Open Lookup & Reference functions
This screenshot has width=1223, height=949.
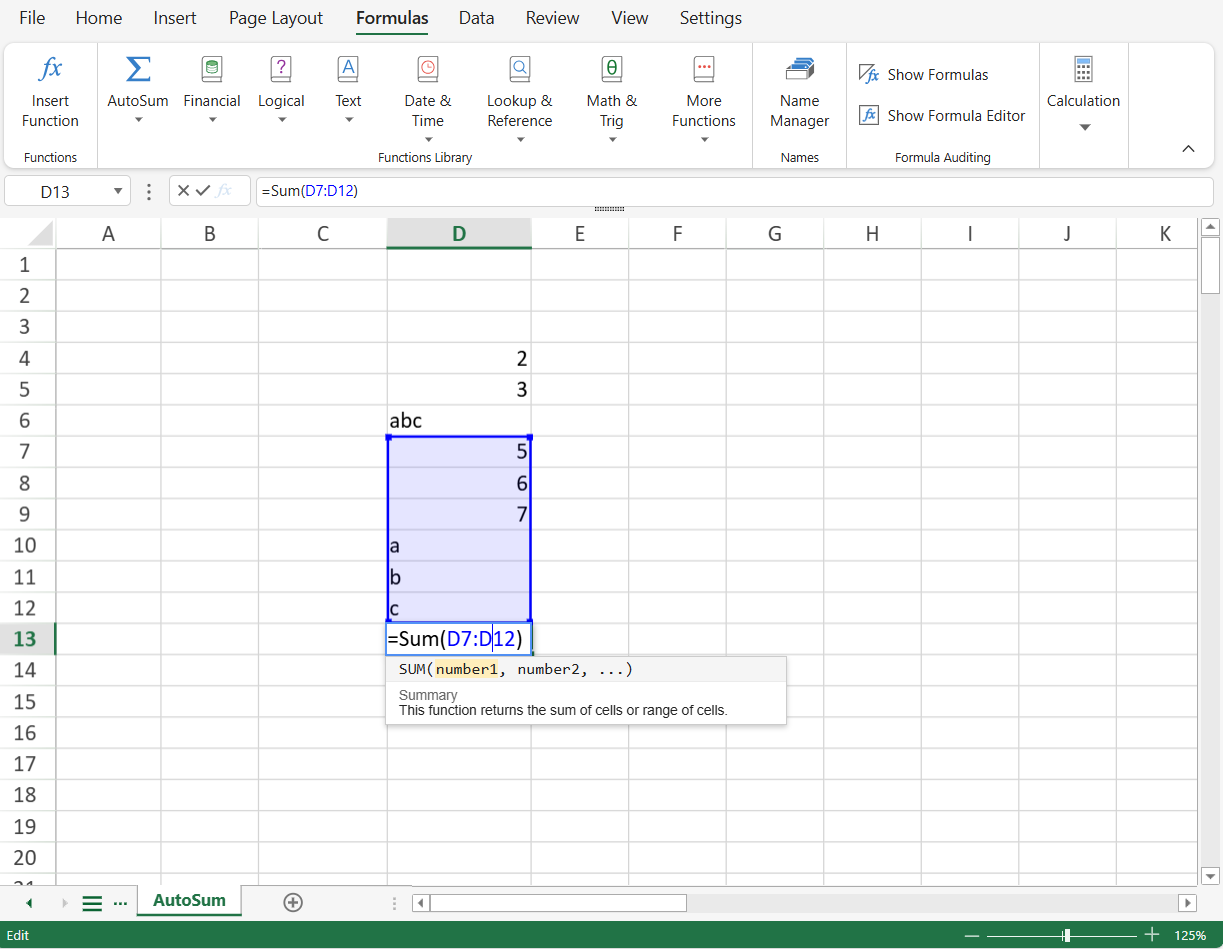[x=519, y=70]
